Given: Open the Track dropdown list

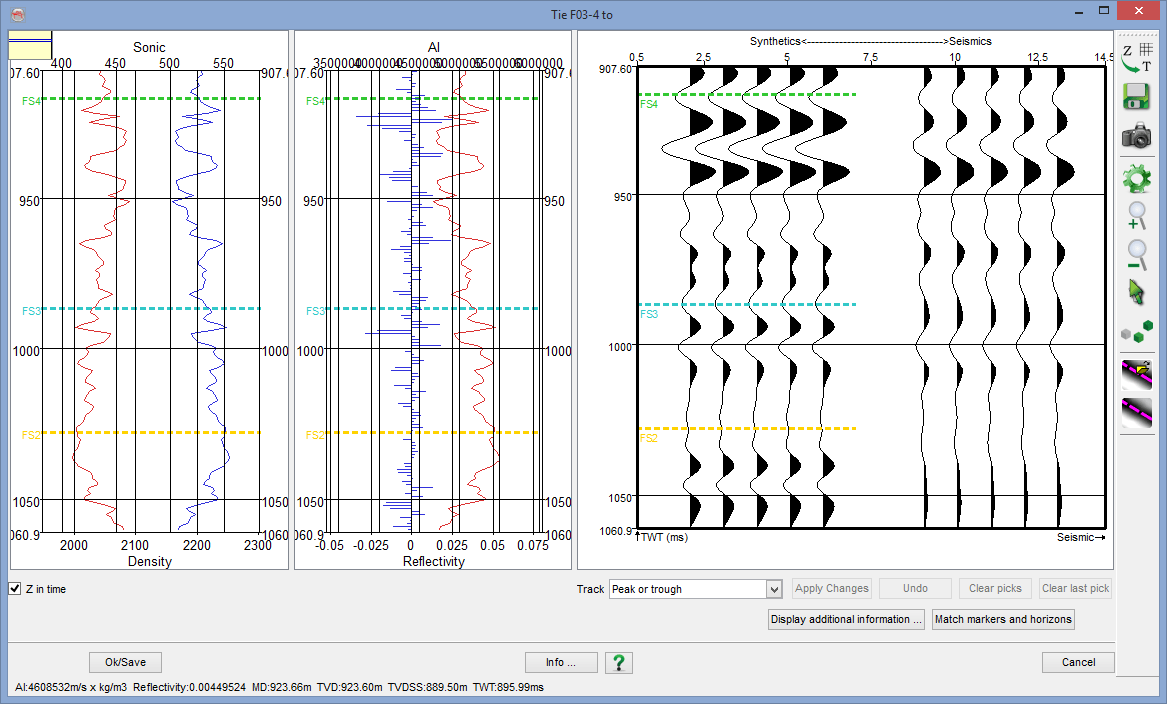Looking at the screenshot, I should pos(773,589).
